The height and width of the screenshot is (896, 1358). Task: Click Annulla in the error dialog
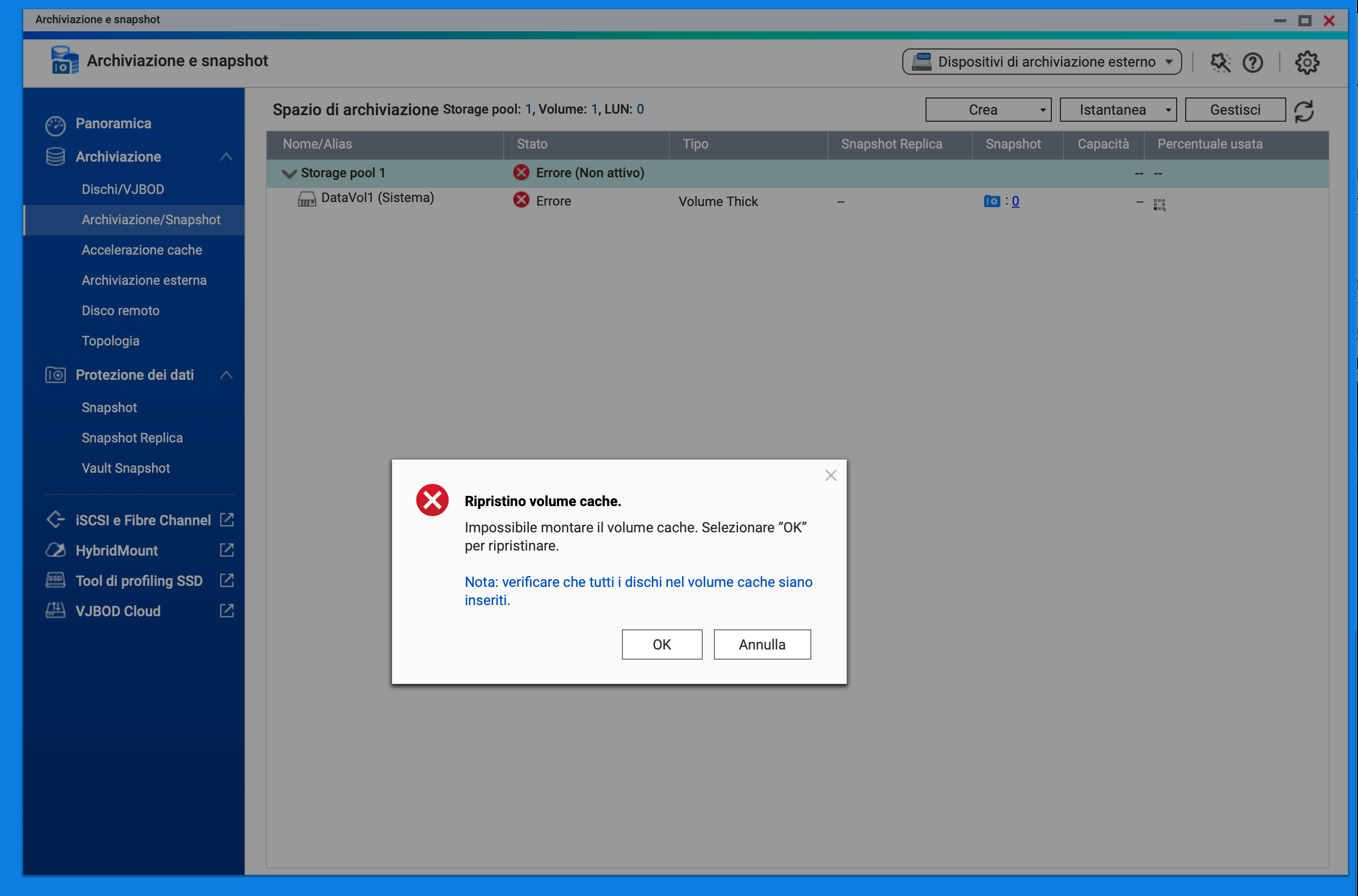click(761, 644)
